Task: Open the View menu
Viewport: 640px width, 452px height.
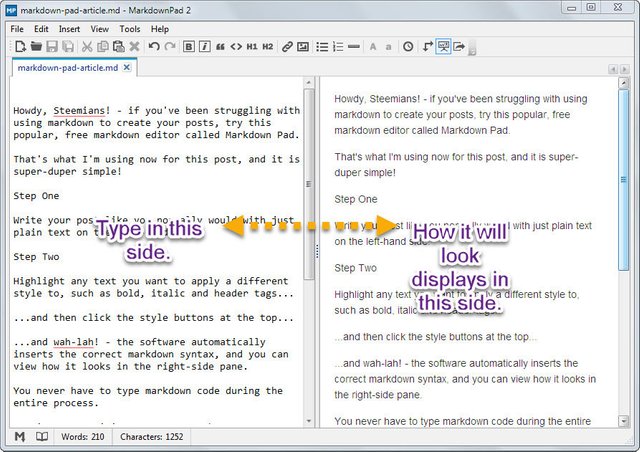Action: tap(100, 29)
